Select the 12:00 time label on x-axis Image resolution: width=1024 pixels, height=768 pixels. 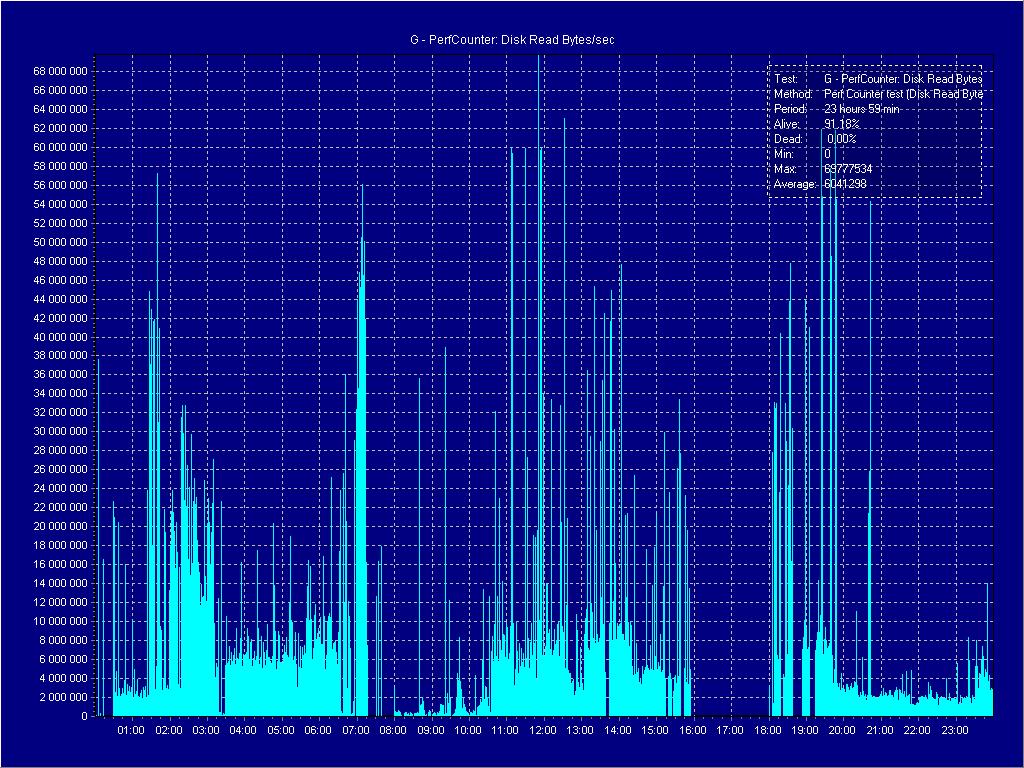point(542,731)
